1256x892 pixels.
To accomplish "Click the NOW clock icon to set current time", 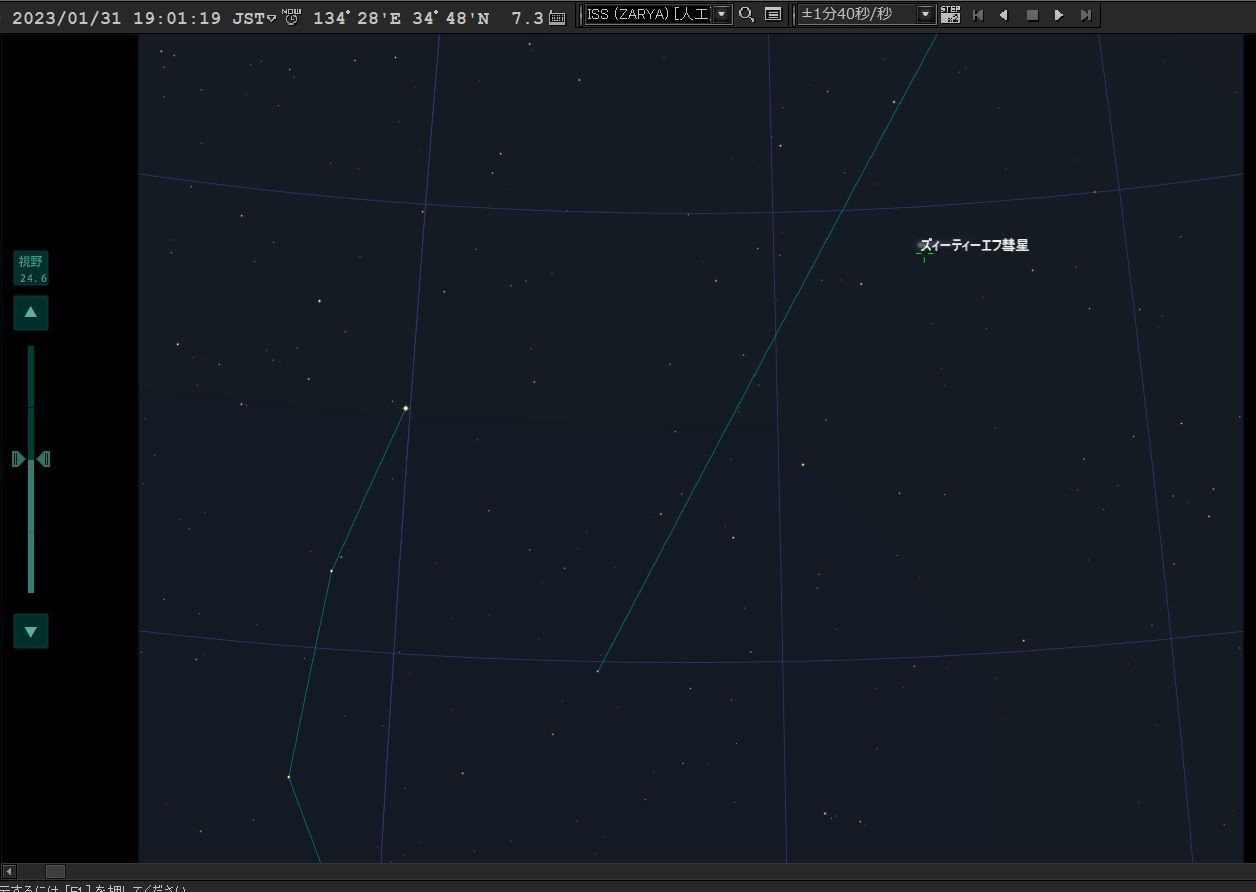I will (x=291, y=16).
